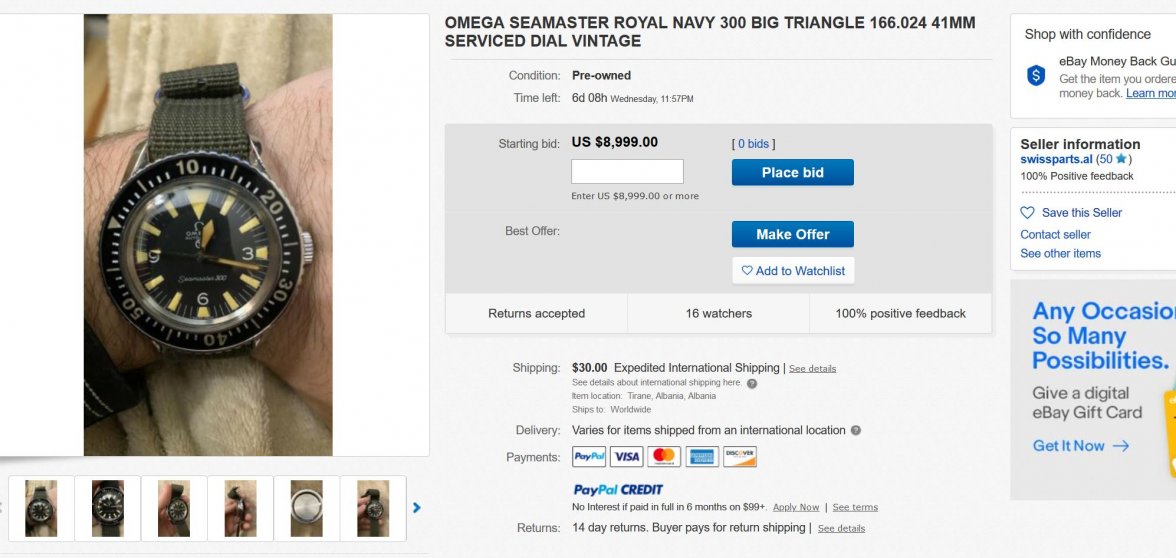Select the caseback thumbnail image
Image resolution: width=1176 pixels, height=558 pixels.
[306, 508]
